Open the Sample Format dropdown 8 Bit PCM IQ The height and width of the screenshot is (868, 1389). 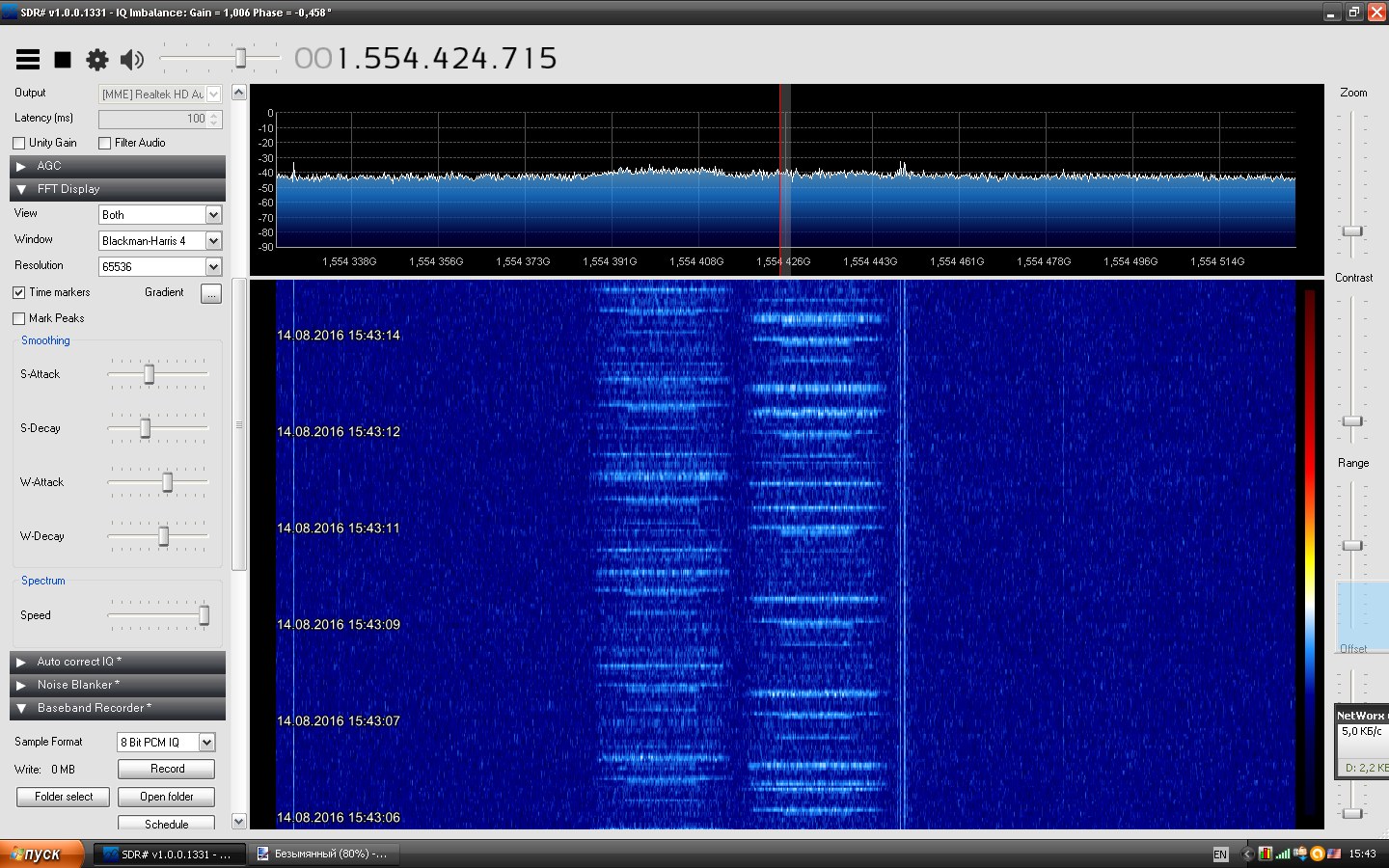tap(166, 743)
